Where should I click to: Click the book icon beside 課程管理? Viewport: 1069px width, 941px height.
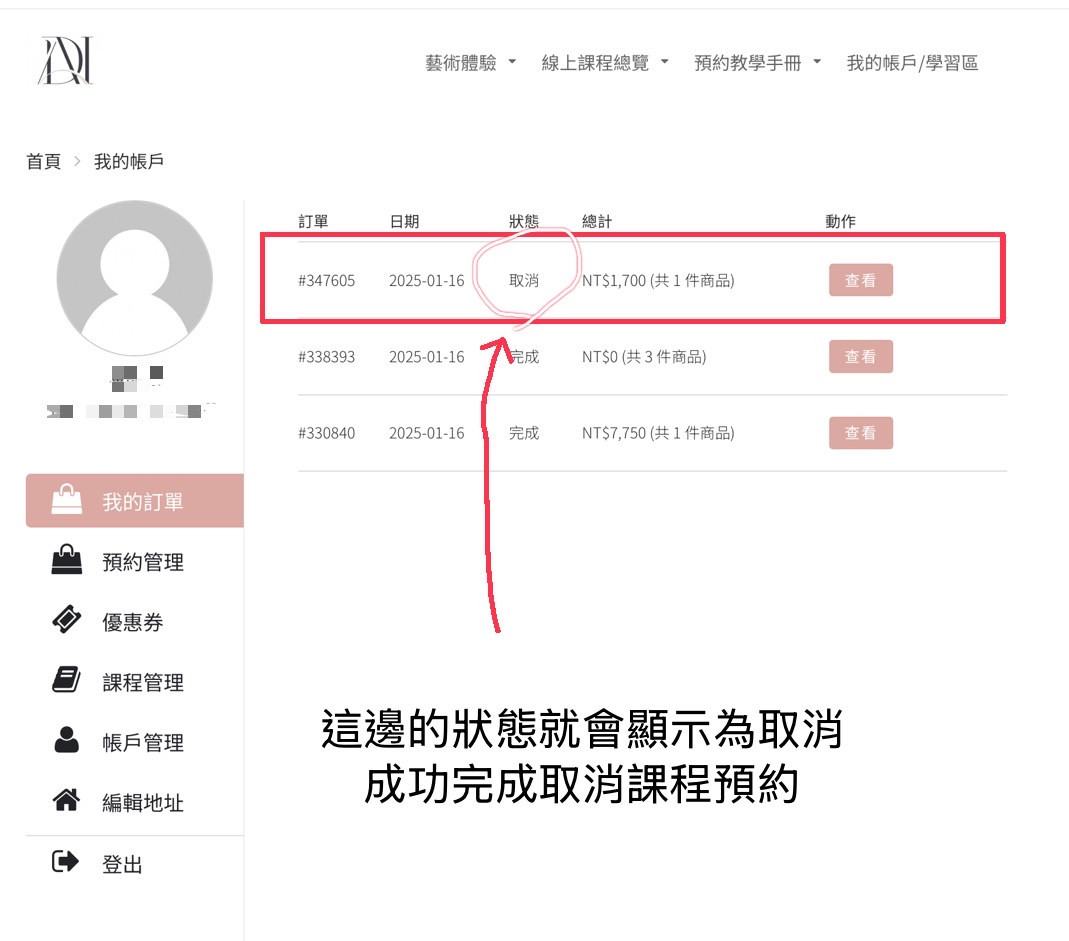[x=66, y=682]
